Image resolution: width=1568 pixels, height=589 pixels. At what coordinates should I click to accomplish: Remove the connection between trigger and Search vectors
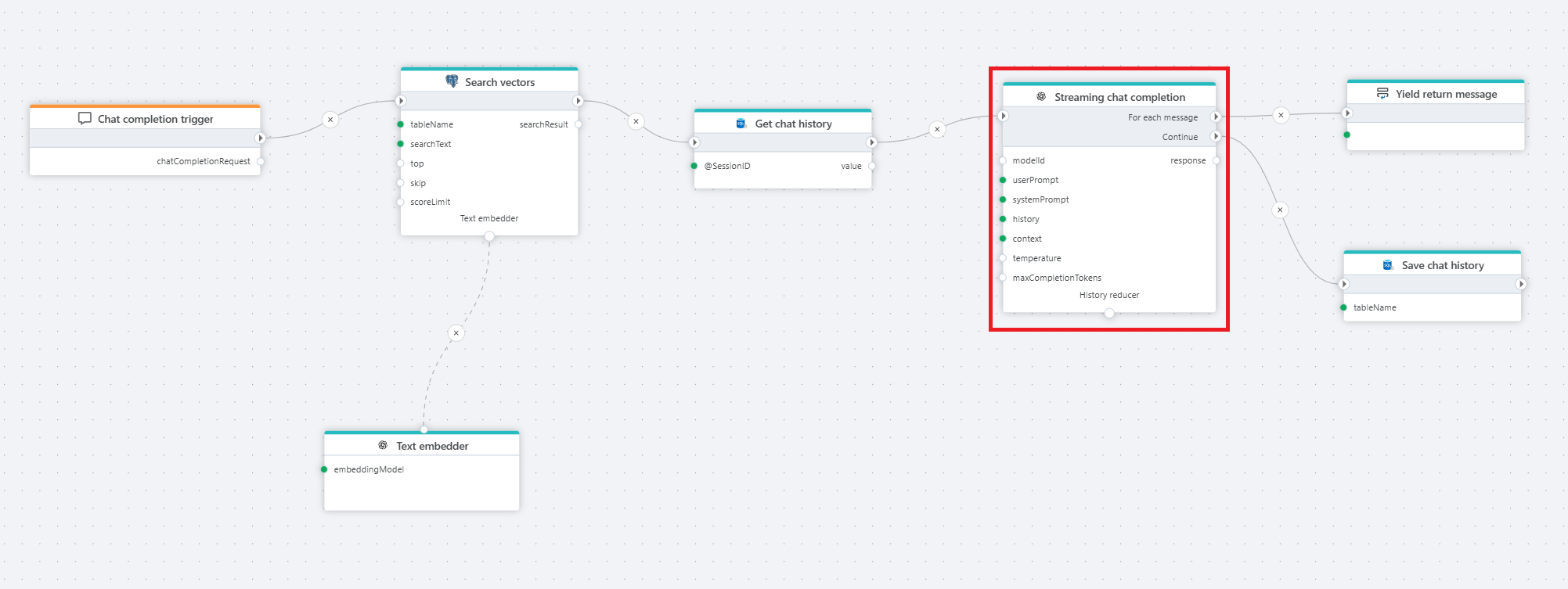click(330, 120)
